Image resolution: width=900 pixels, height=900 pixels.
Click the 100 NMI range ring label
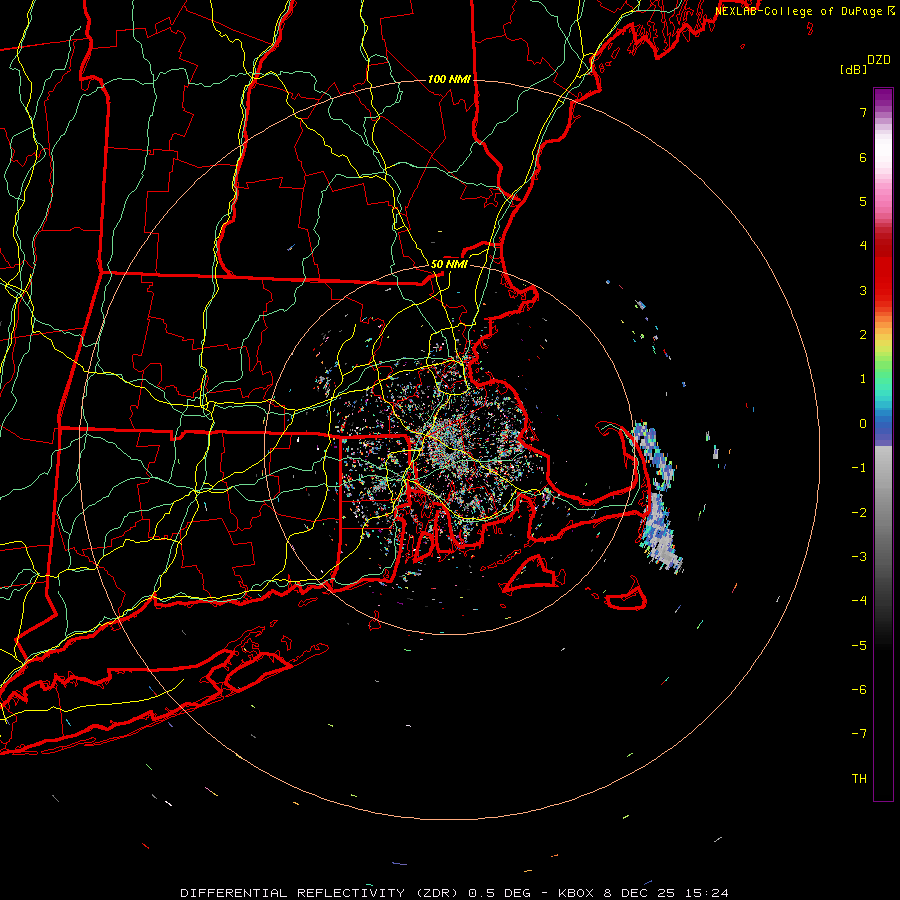[449, 79]
